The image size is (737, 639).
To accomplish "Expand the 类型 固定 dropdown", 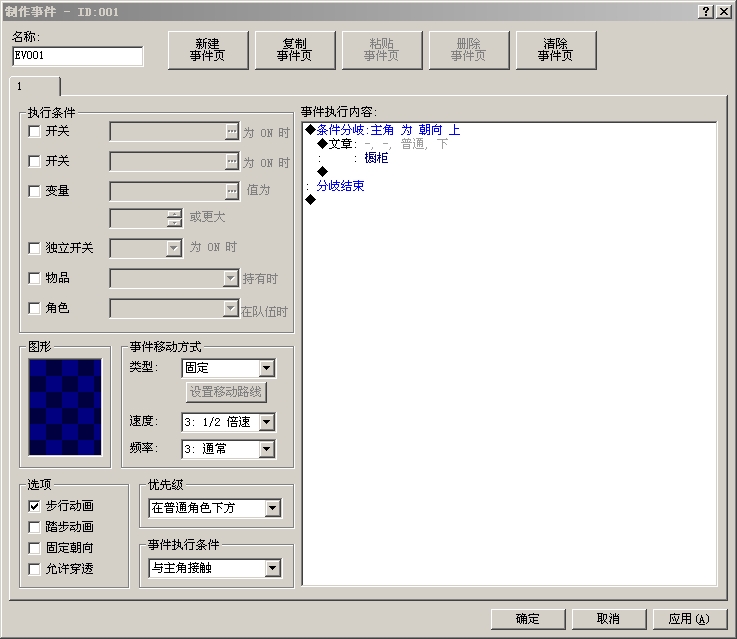I will [x=267, y=368].
